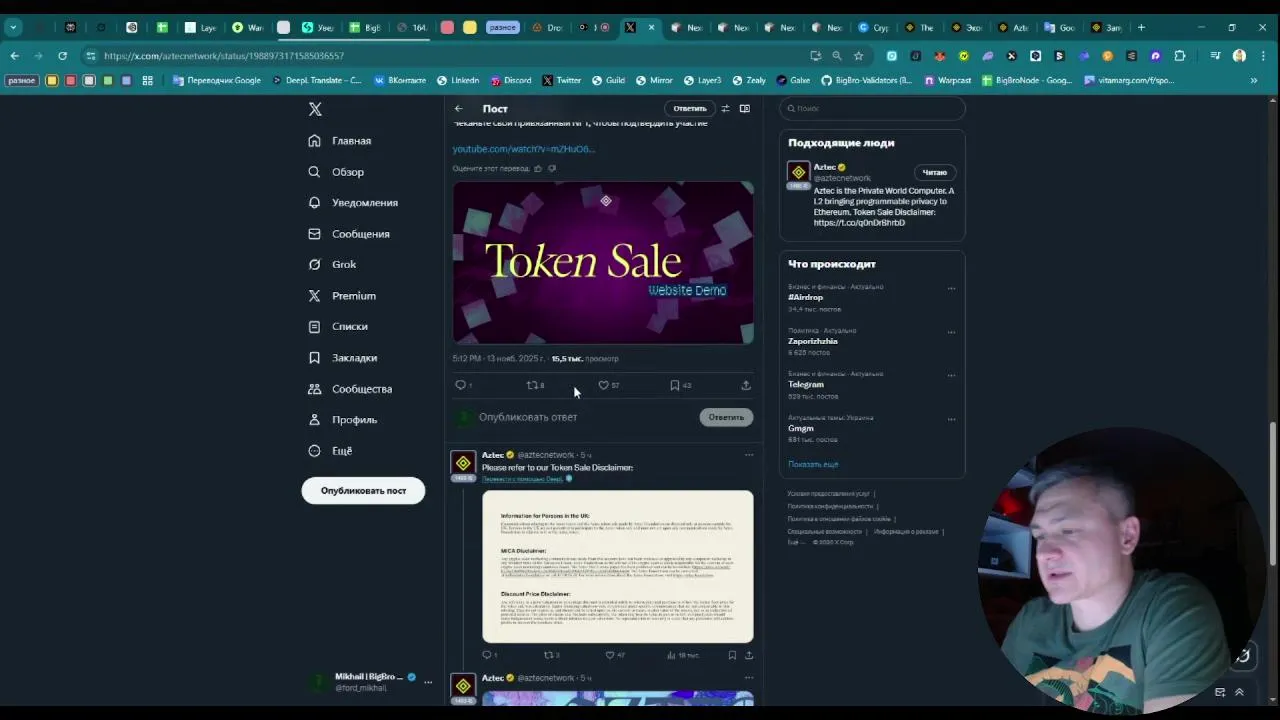This screenshot has width=1280, height=720.
Task: Open more options for #Airdrop trend
Action: 951,288
